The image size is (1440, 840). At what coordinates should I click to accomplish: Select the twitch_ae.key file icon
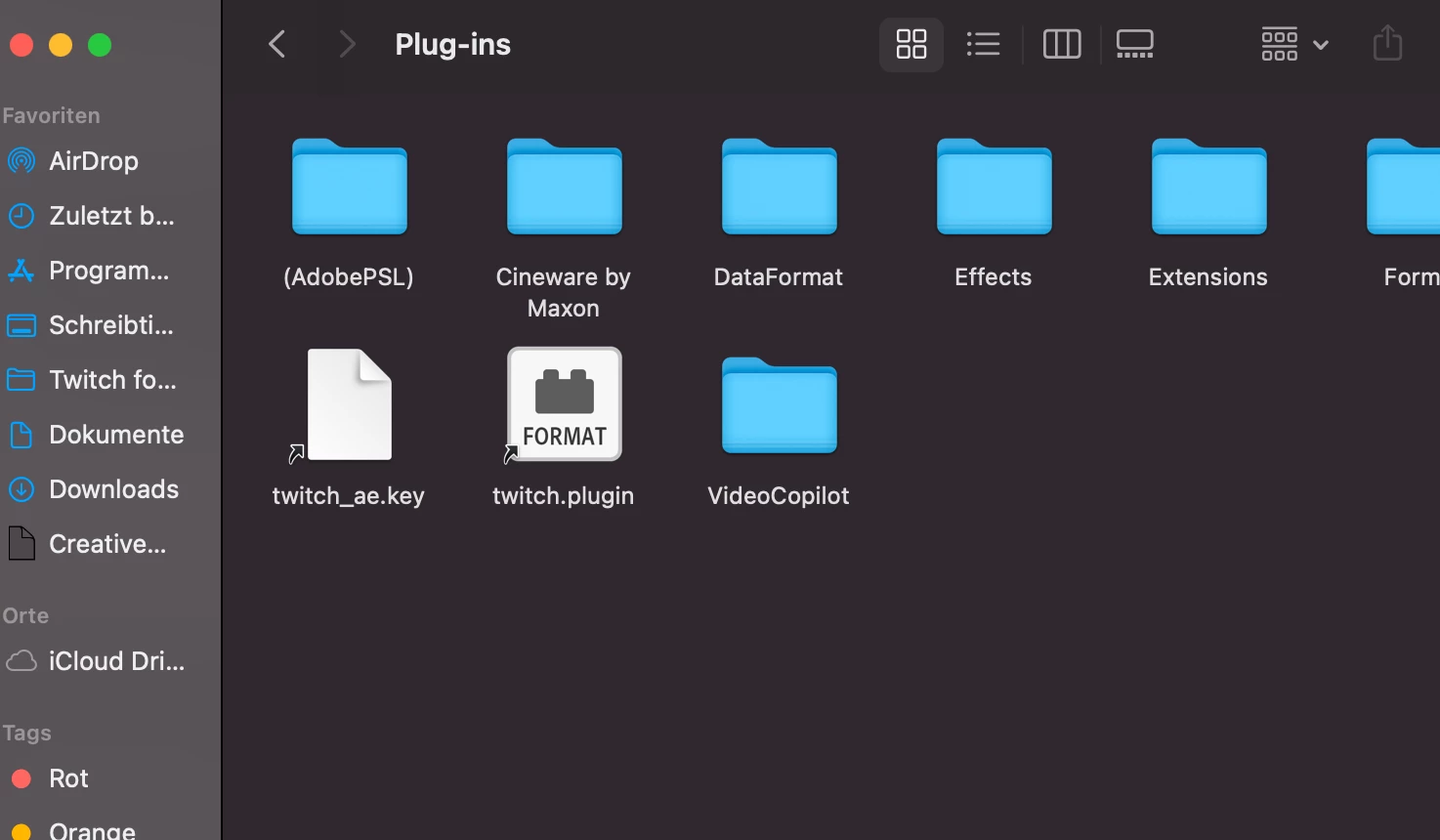pyautogui.click(x=350, y=404)
